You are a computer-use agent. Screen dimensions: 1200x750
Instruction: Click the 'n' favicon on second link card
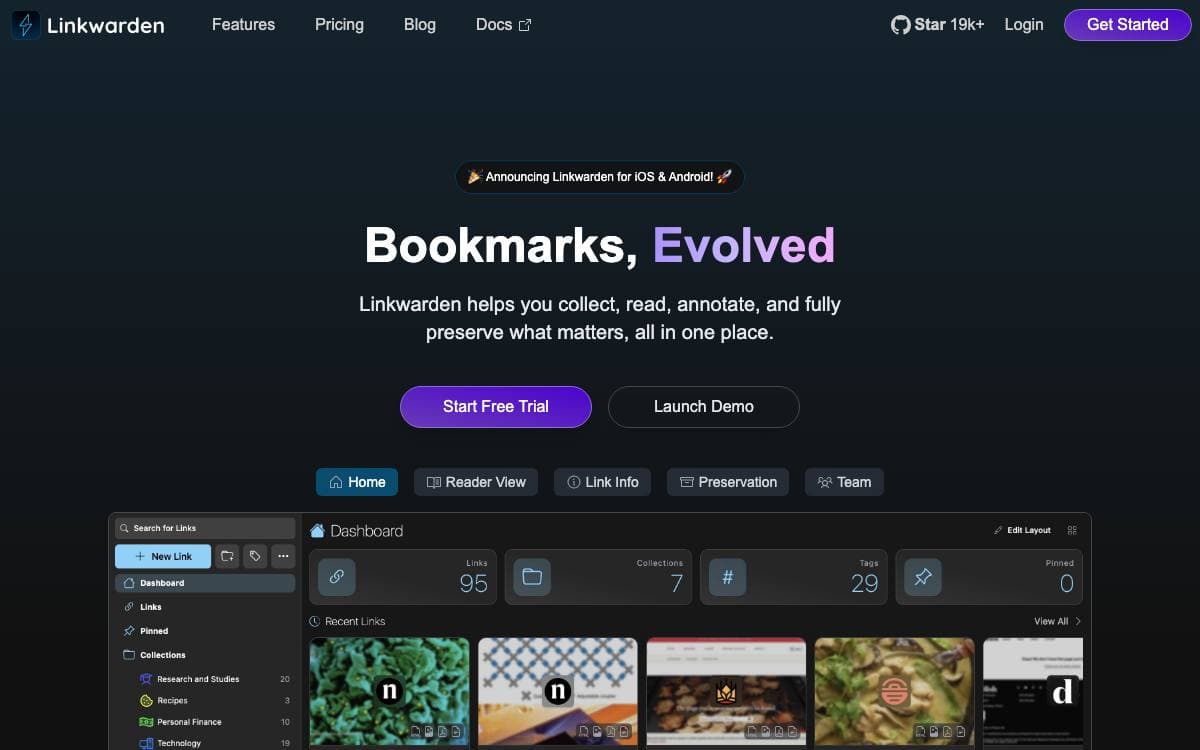(557, 691)
